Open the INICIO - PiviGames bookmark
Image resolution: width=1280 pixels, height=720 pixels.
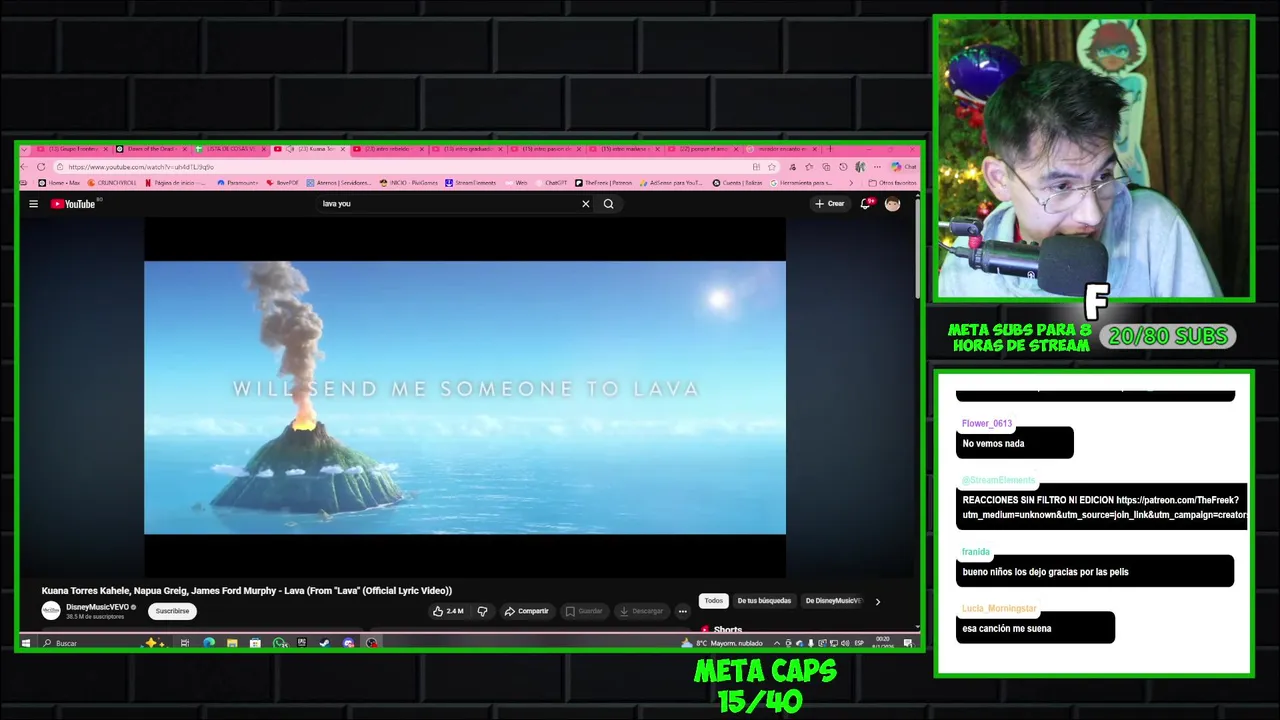[409, 183]
